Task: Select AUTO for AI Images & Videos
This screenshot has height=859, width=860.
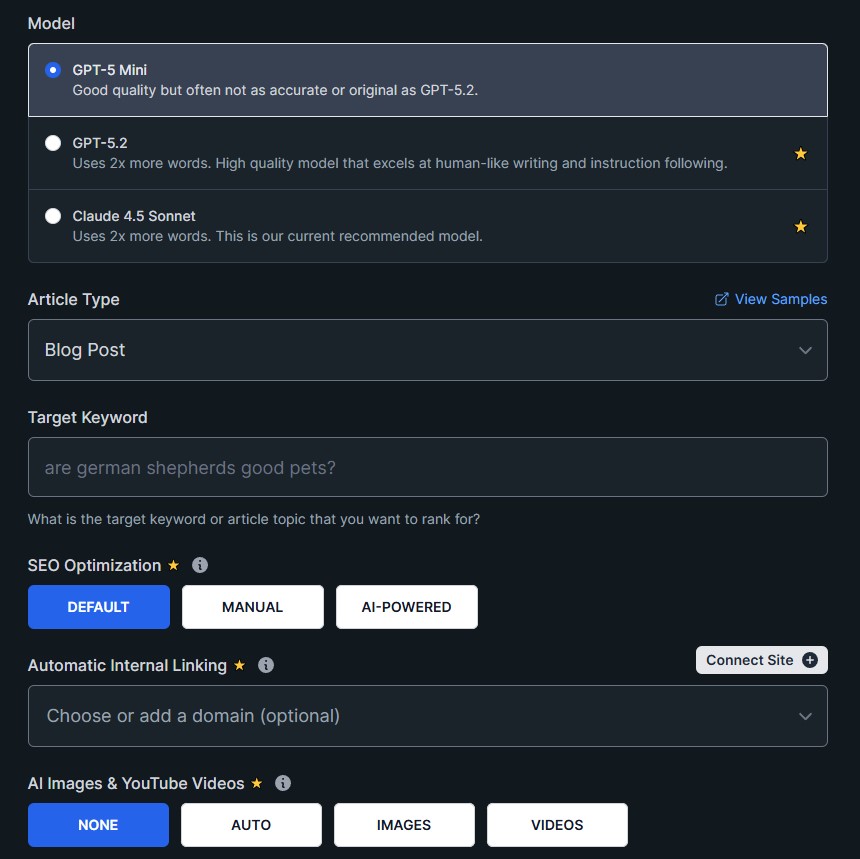Action: (x=251, y=825)
